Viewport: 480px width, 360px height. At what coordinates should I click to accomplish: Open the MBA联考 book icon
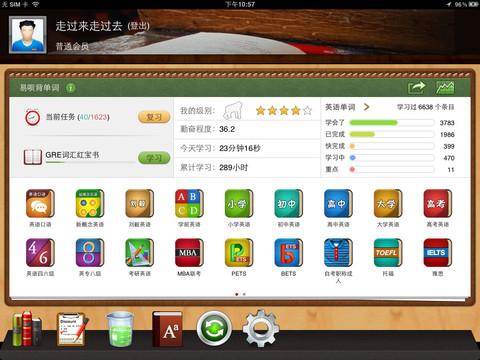(189, 252)
